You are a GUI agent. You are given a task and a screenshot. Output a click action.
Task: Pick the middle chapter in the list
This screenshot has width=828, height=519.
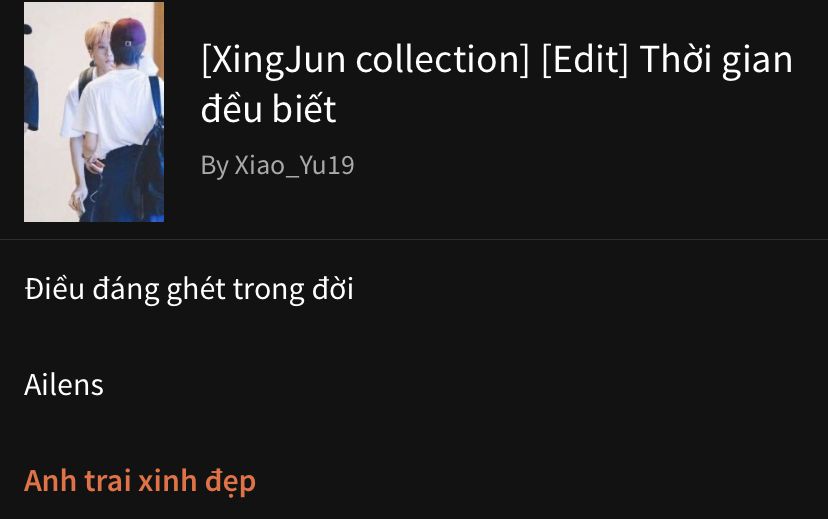point(64,384)
